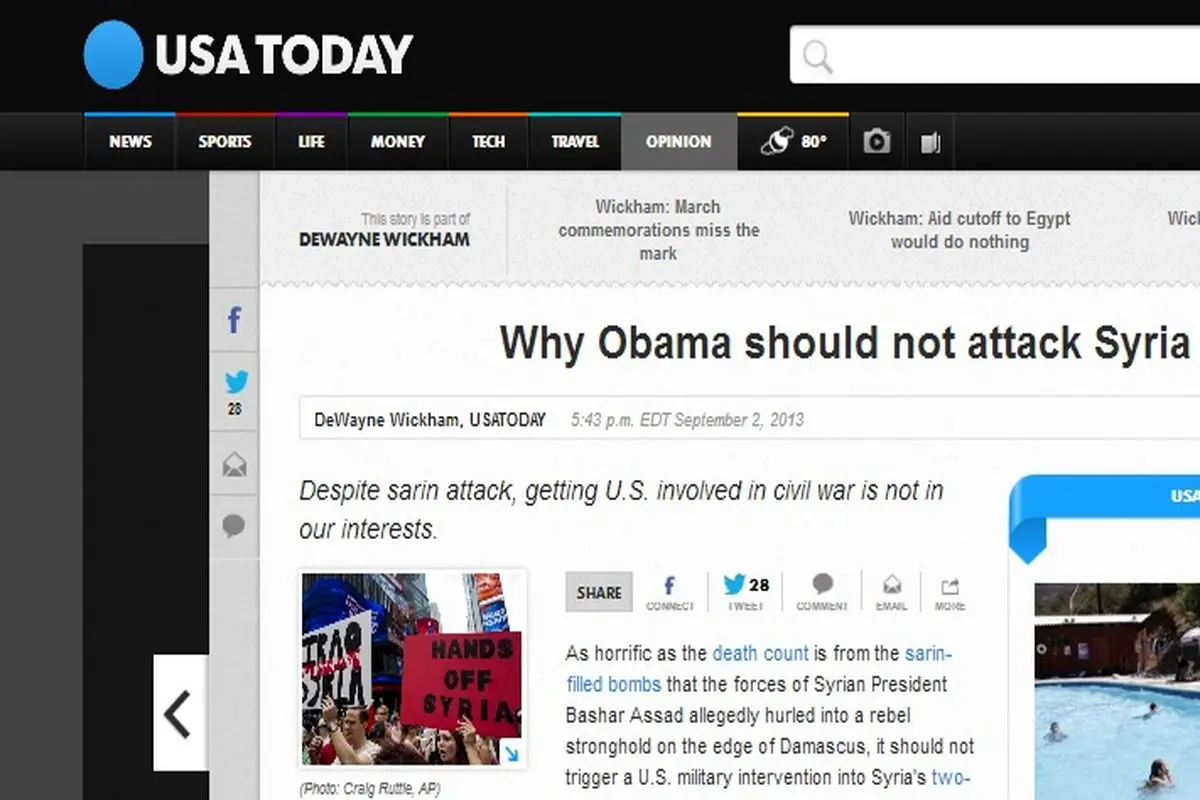Image resolution: width=1200 pixels, height=800 pixels.
Task: Click the email envelope in left sidebar
Action: (234, 465)
